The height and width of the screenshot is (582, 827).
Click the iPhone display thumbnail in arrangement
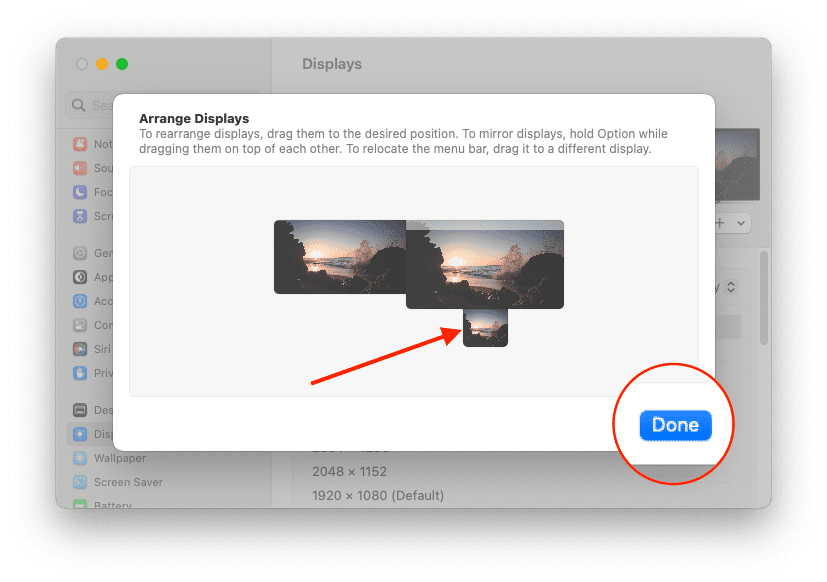click(x=485, y=328)
